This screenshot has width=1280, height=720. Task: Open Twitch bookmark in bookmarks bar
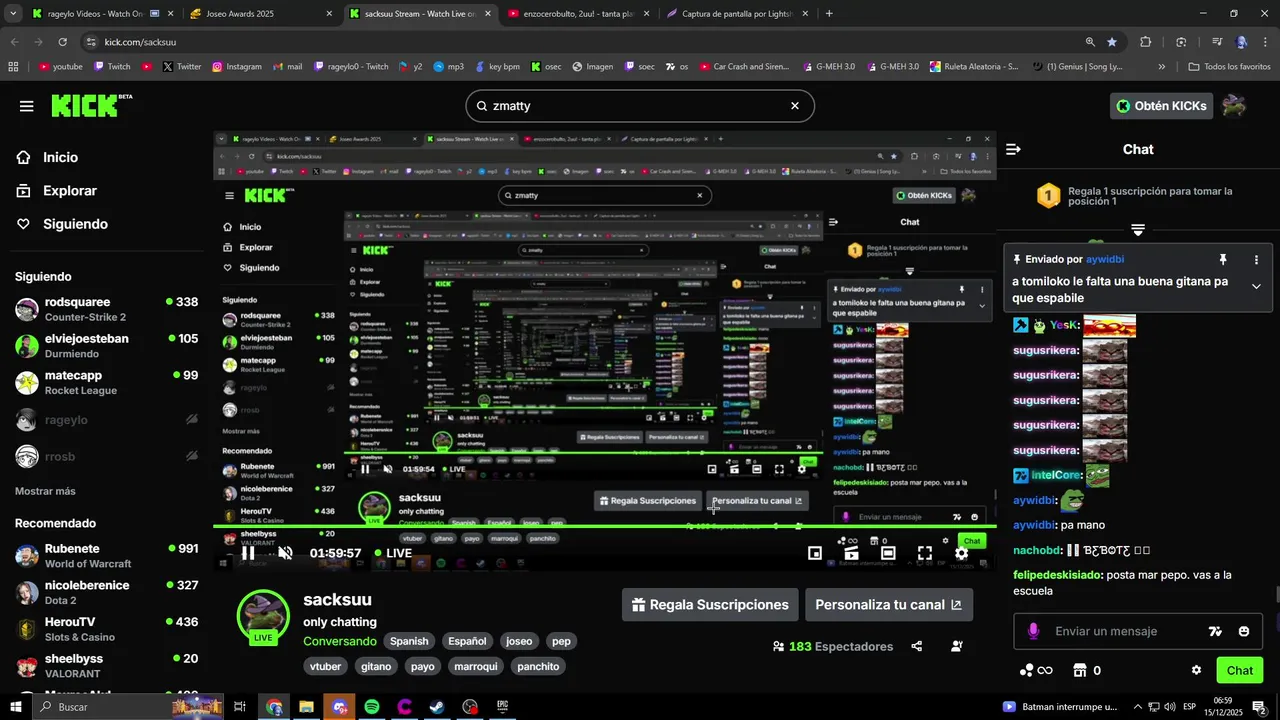click(112, 67)
